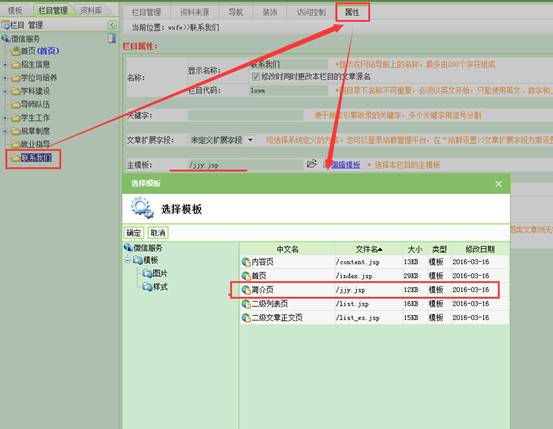Expand the 学位与培养 tree node
The width and height of the screenshot is (553, 429).
5,78
